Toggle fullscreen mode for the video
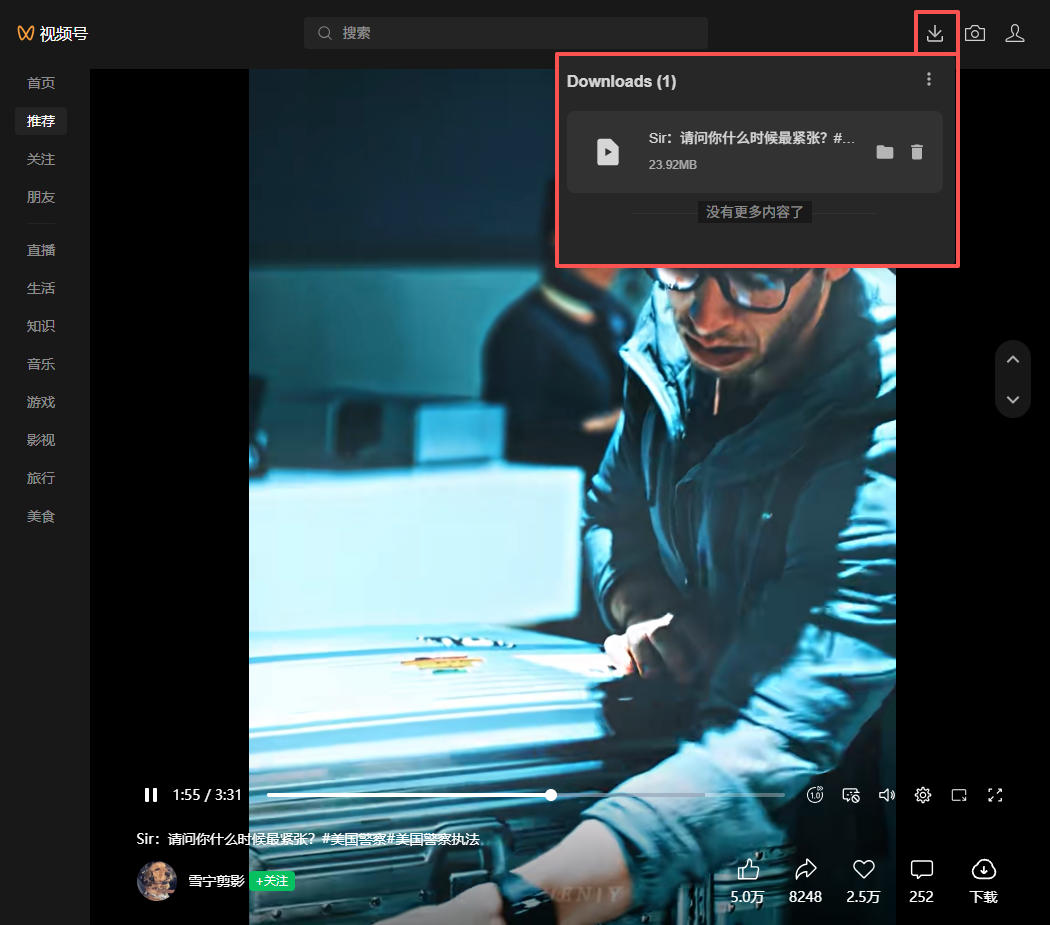This screenshot has height=925, width=1050. 995,795
